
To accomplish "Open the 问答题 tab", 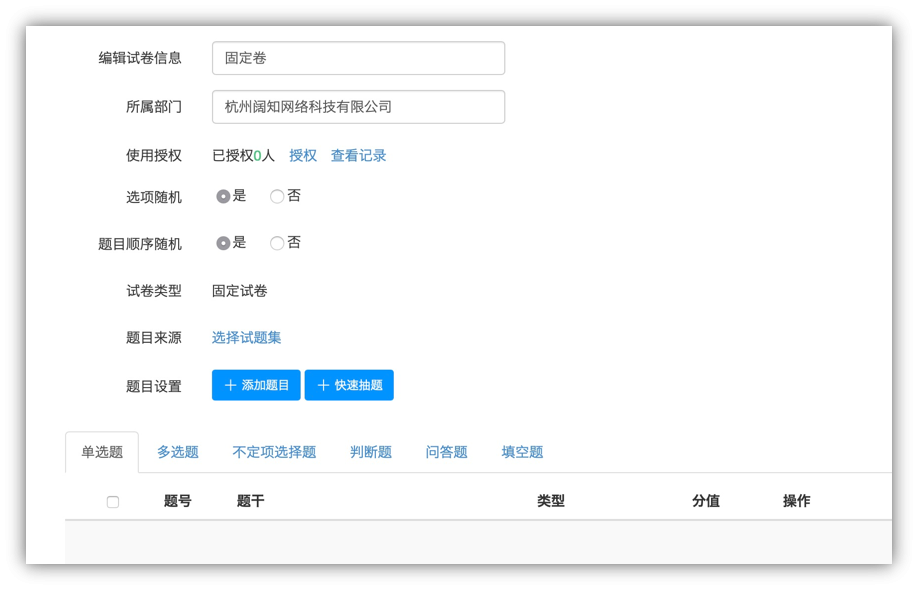I will pyautogui.click(x=447, y=452).
